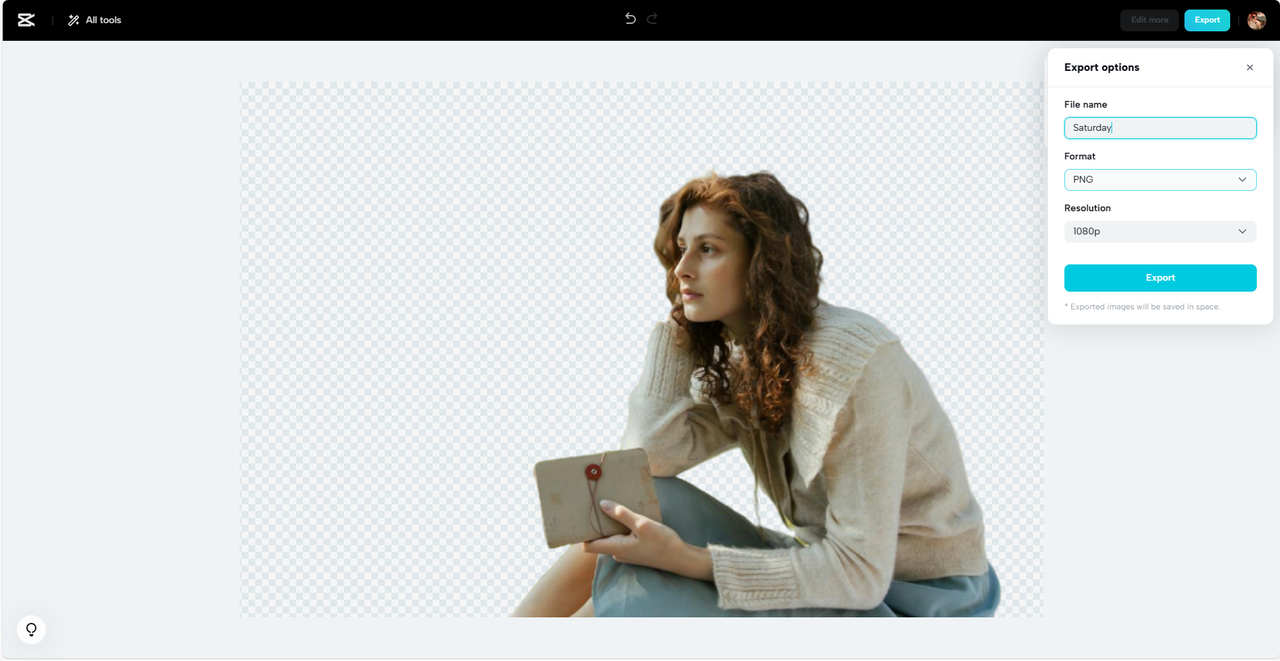Image resolution: width=1280 pixels, height=661 pixels.
Task: Open the Format dropdown showing PNG
Action: pos(1160,180)
